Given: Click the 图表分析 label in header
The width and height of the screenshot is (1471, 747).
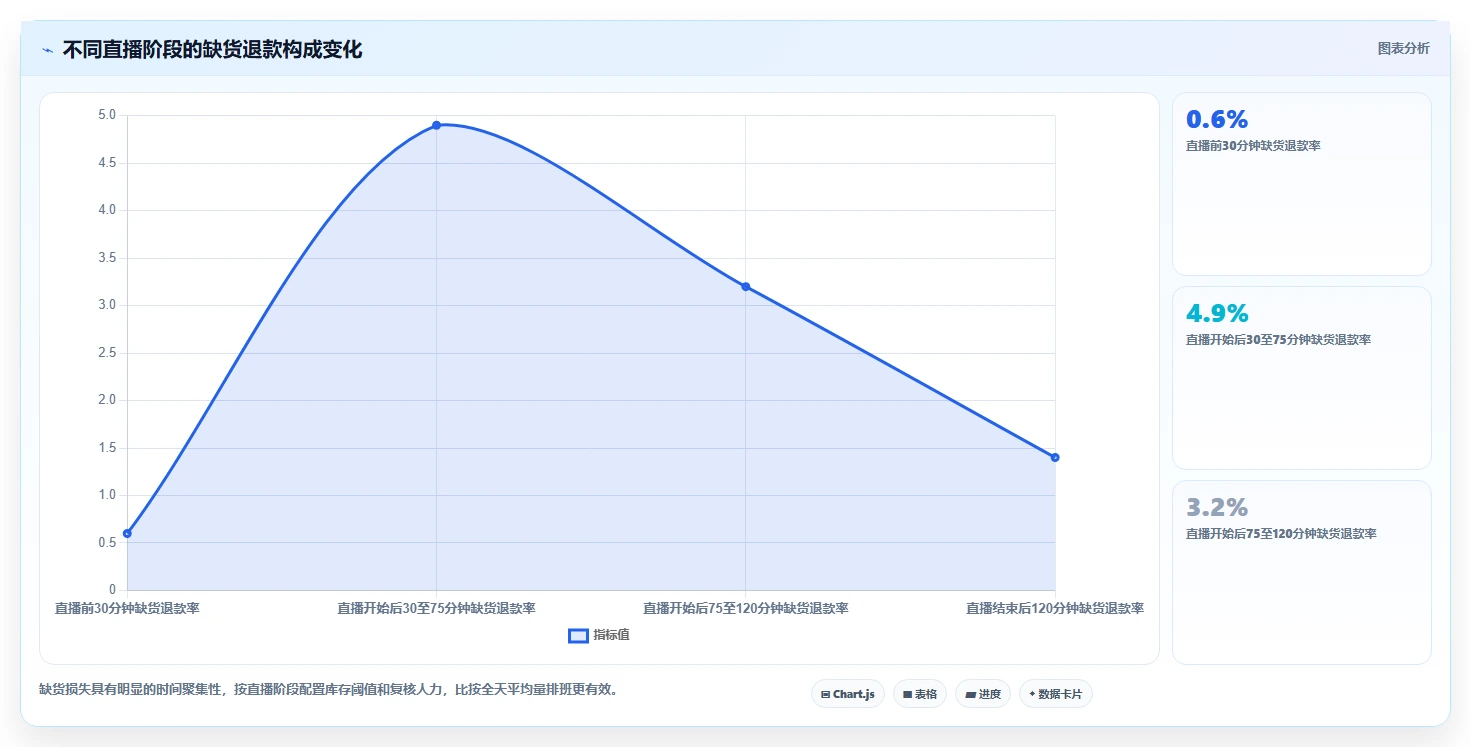Looking at the screenshot, I should 1404,48.
